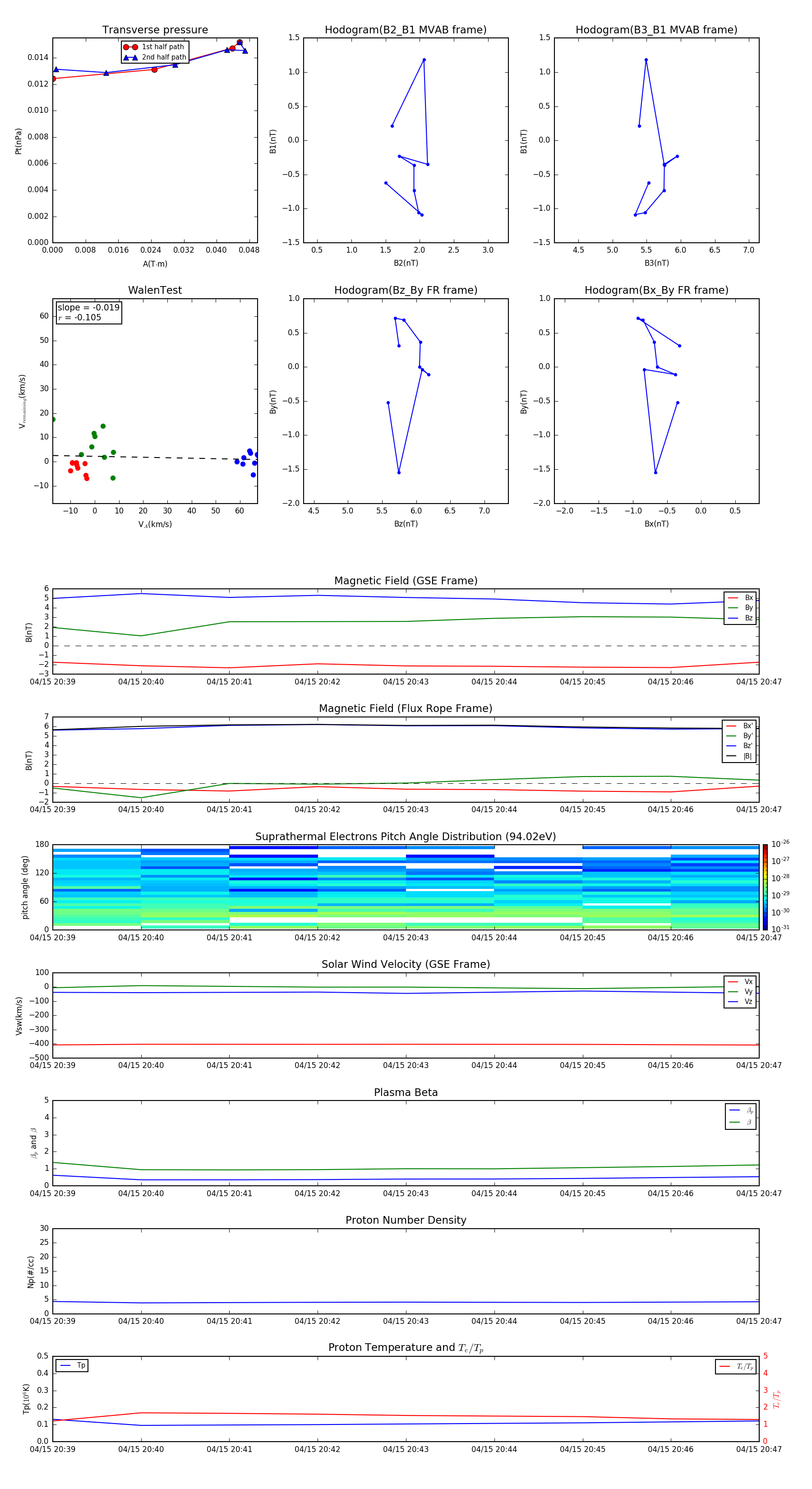This screenshot has width=812, height=1489.
Task: Click the Hodogram(B3_B1 MVAB frame) title
Action: coord(656,30)
